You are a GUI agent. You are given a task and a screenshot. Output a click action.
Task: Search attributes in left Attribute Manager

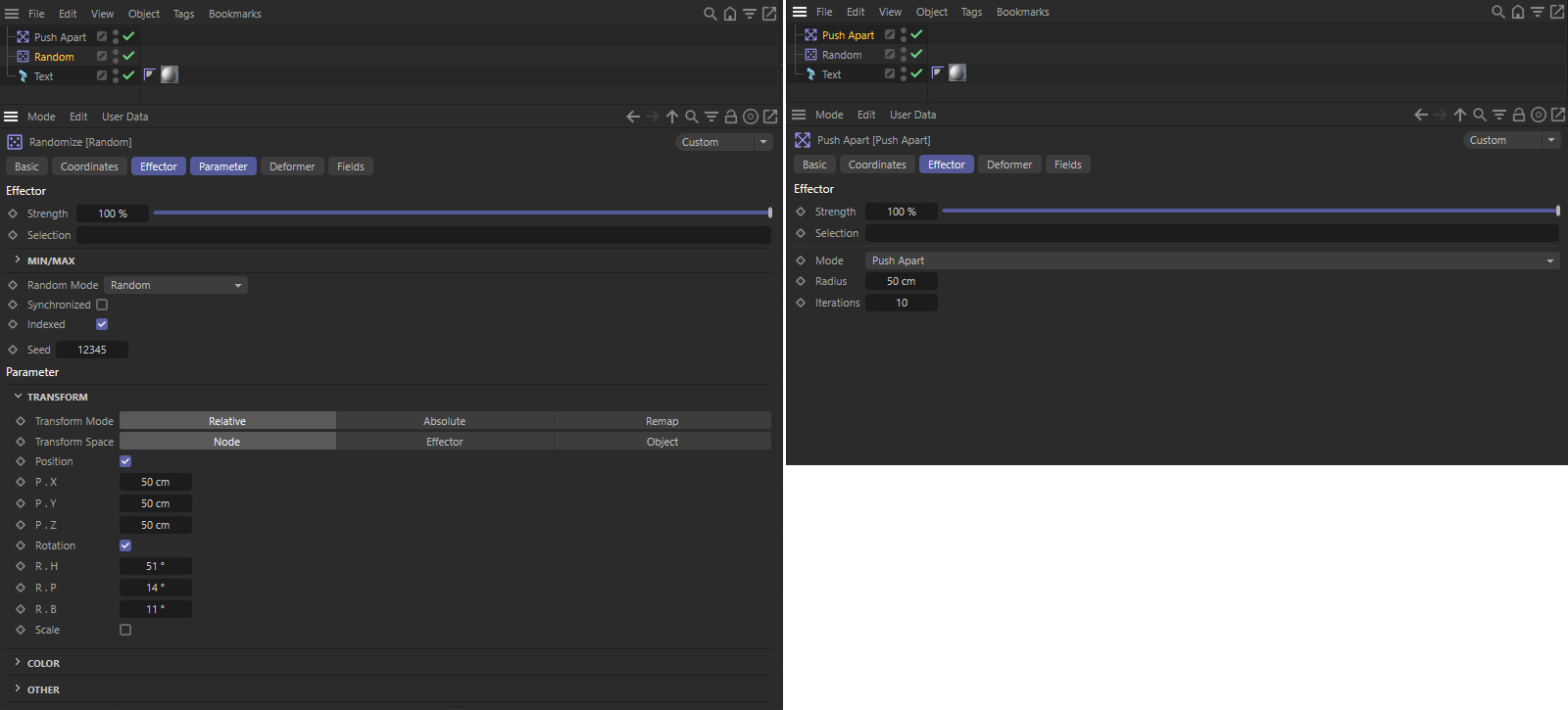coord(692,117)
